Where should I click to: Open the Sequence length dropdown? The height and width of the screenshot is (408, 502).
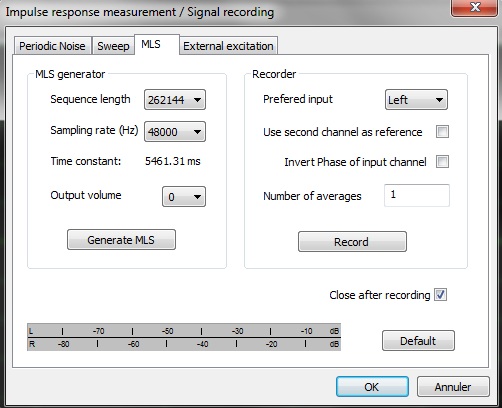pyautogui.click(x=175, y=100)
